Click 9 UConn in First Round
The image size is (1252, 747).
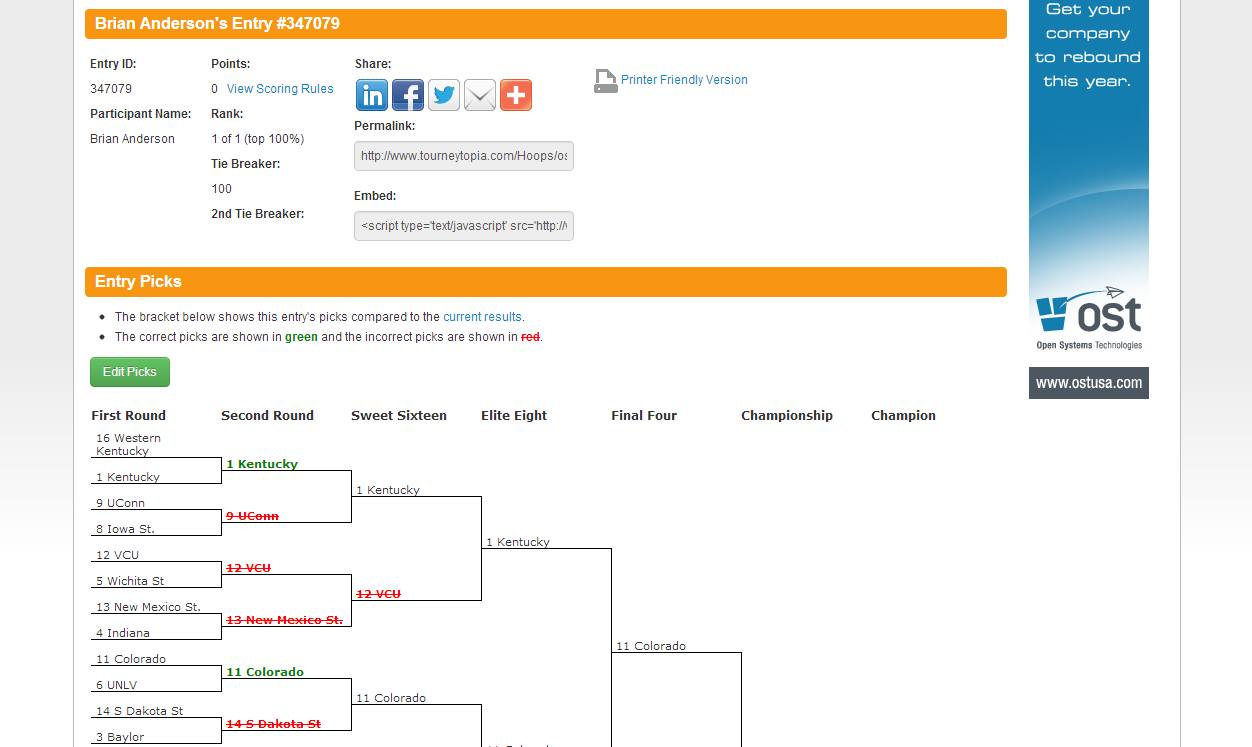coord(120,503)
